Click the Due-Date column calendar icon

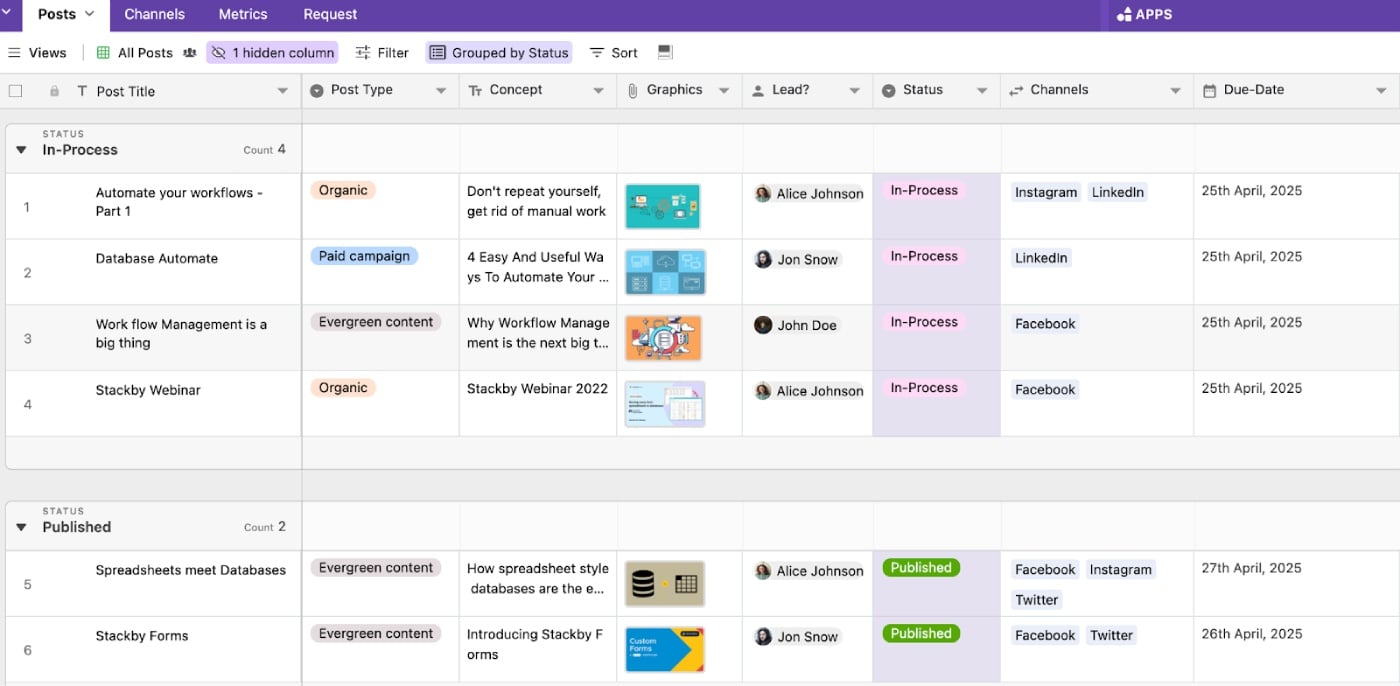pos(1209,90)
